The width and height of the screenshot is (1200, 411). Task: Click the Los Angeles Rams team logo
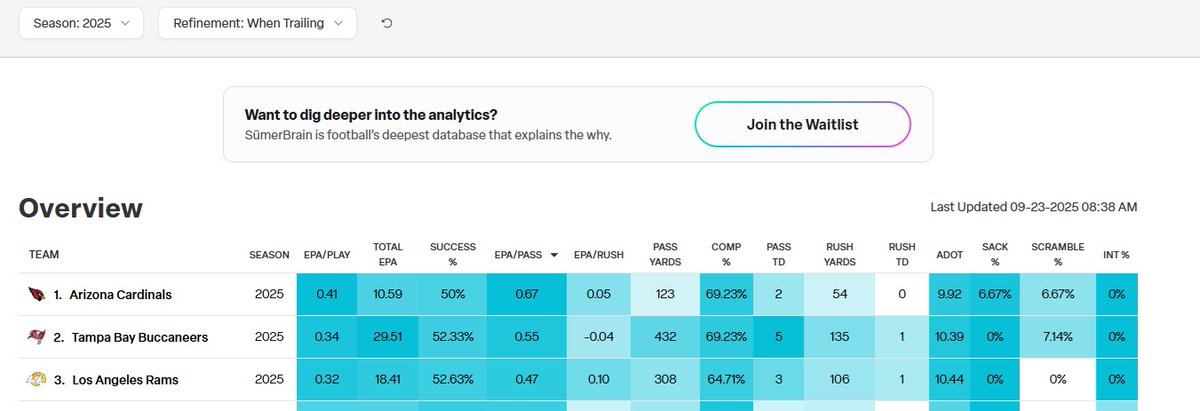point(38,380)
